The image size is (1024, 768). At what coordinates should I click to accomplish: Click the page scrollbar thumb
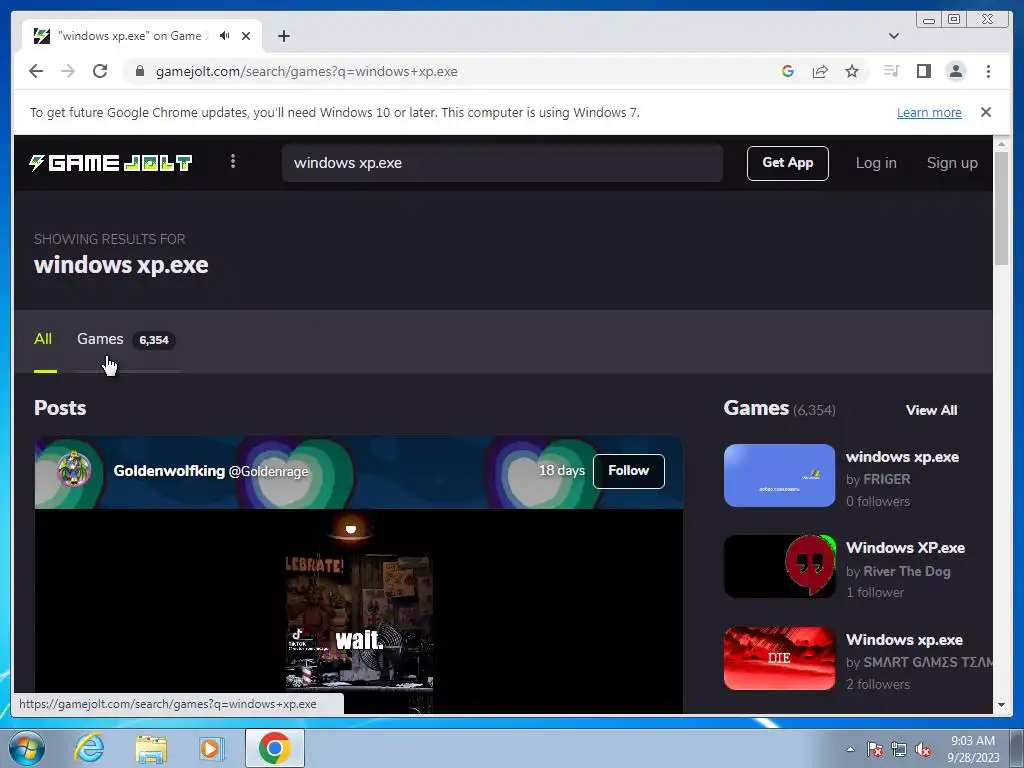pos(1001,208)
